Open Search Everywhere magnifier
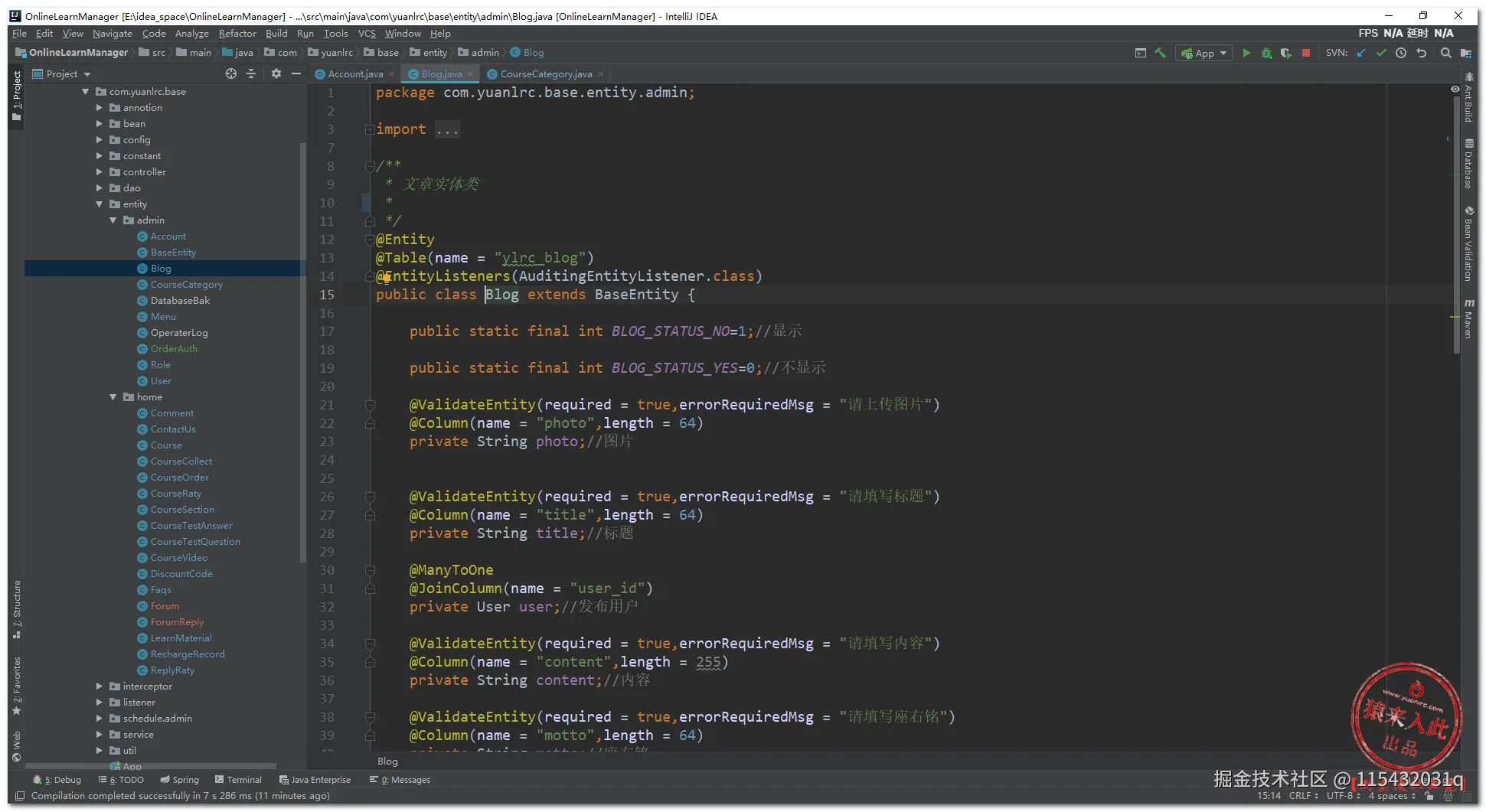Viewport: 1486px width, 812px height. (1445, 53)
